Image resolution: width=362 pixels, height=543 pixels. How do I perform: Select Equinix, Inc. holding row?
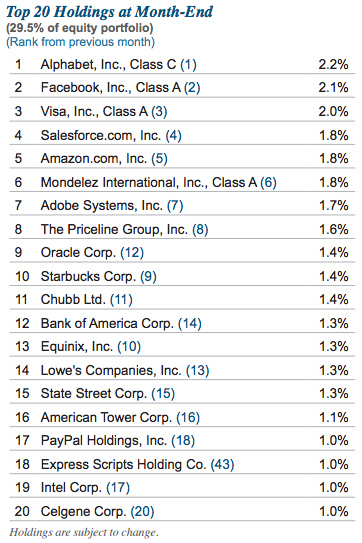(x=182, y=347)
